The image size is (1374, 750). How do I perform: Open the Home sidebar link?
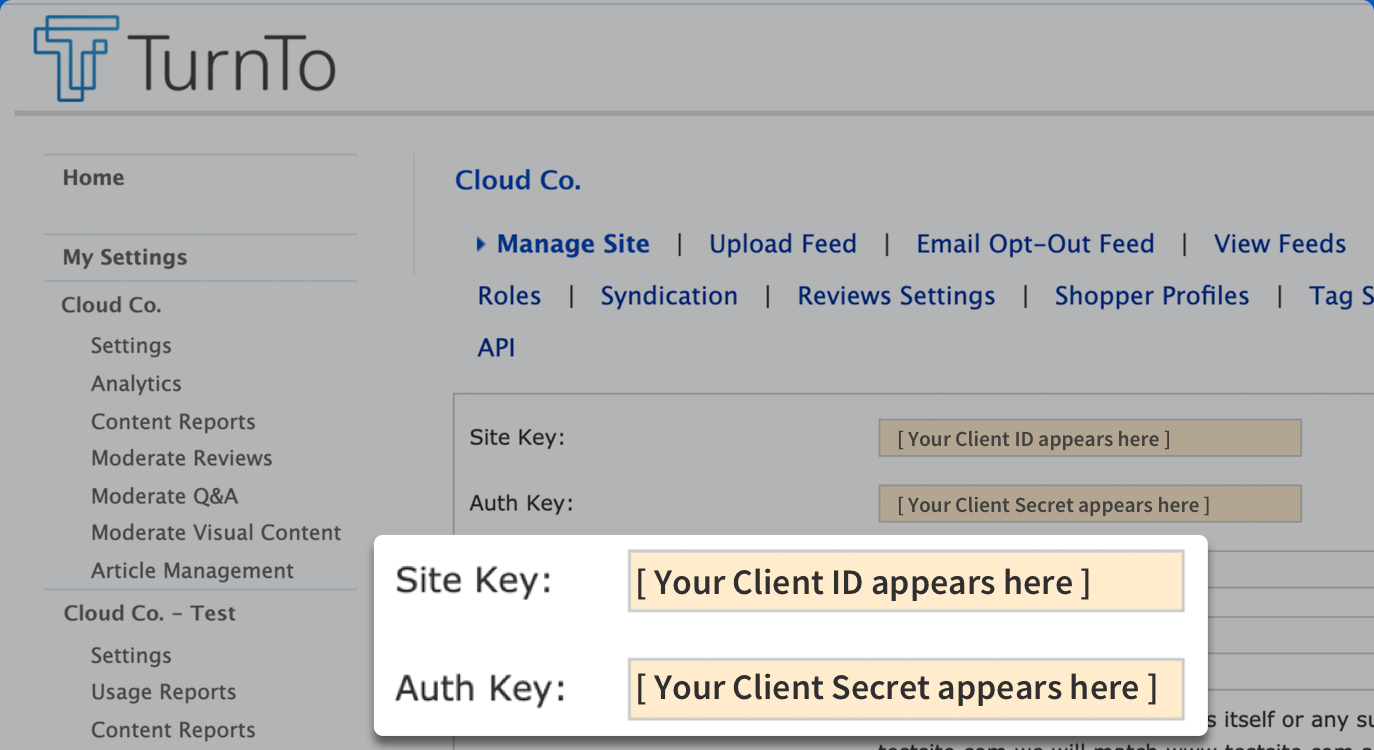pos(94,178)
